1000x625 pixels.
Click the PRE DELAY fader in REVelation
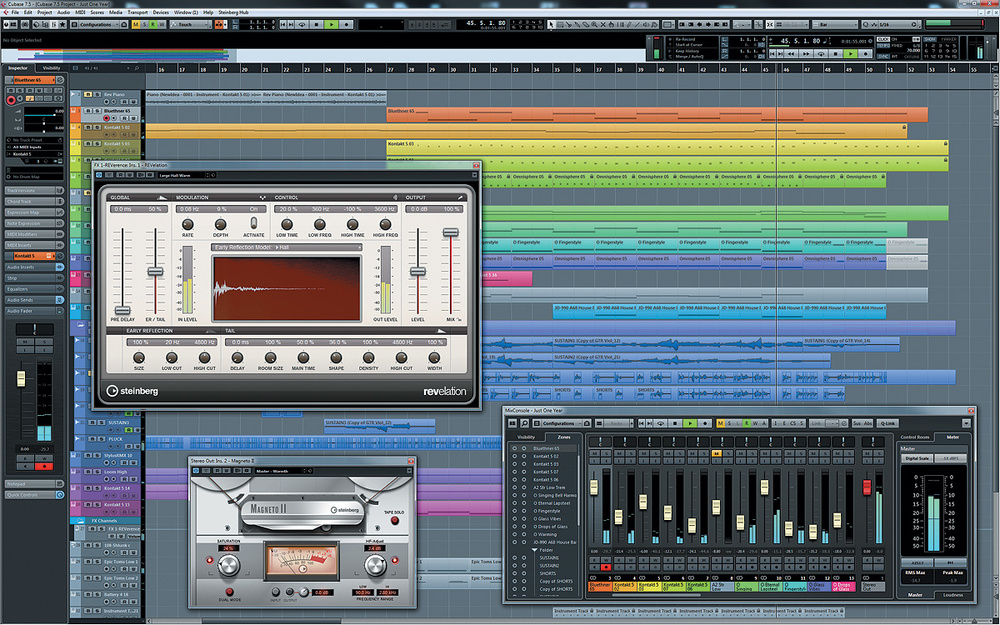click(x=121, y=311)
